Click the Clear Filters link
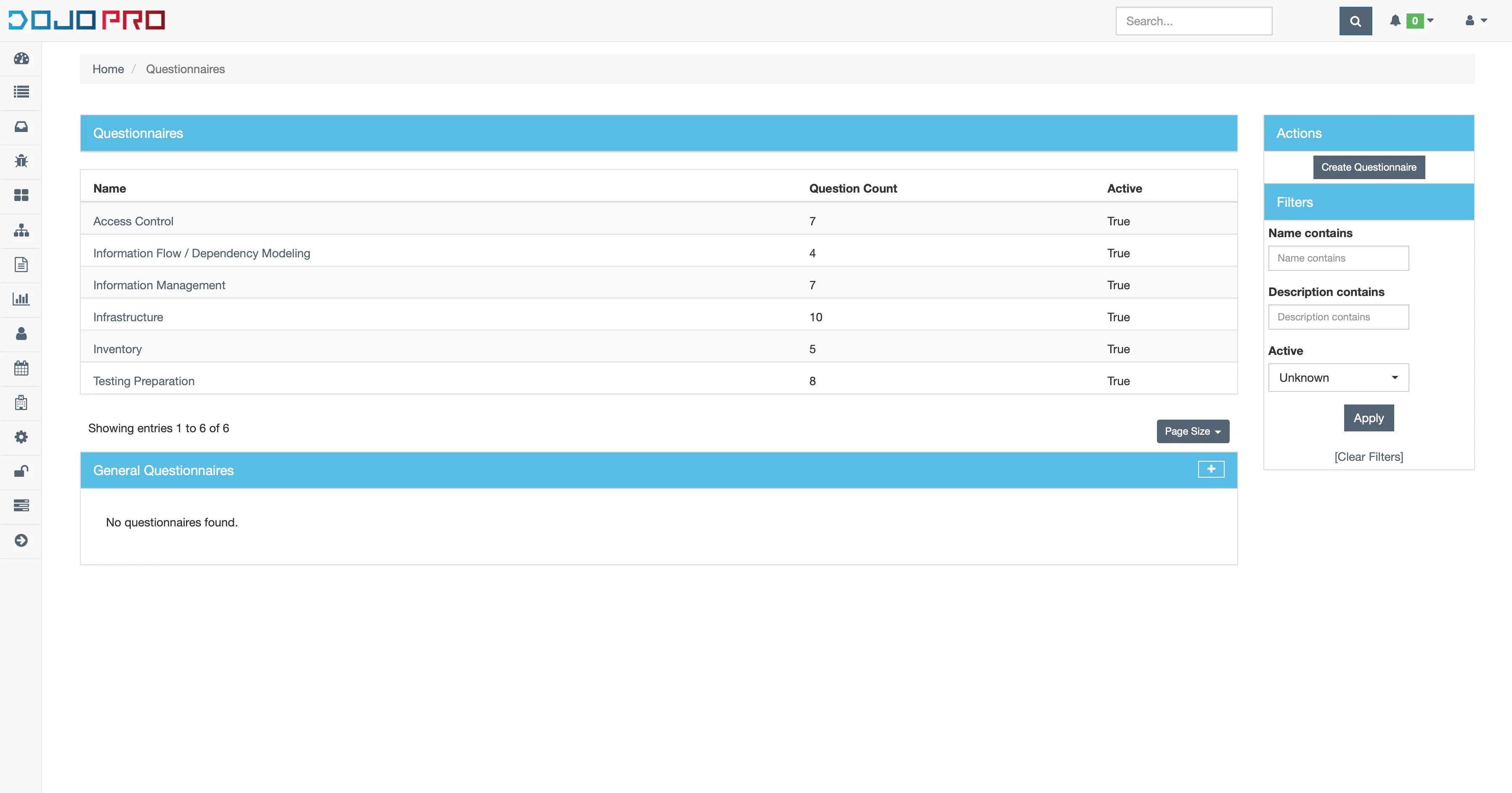The height and width of the screenshot is (793, 1512). coord(1369,456)
